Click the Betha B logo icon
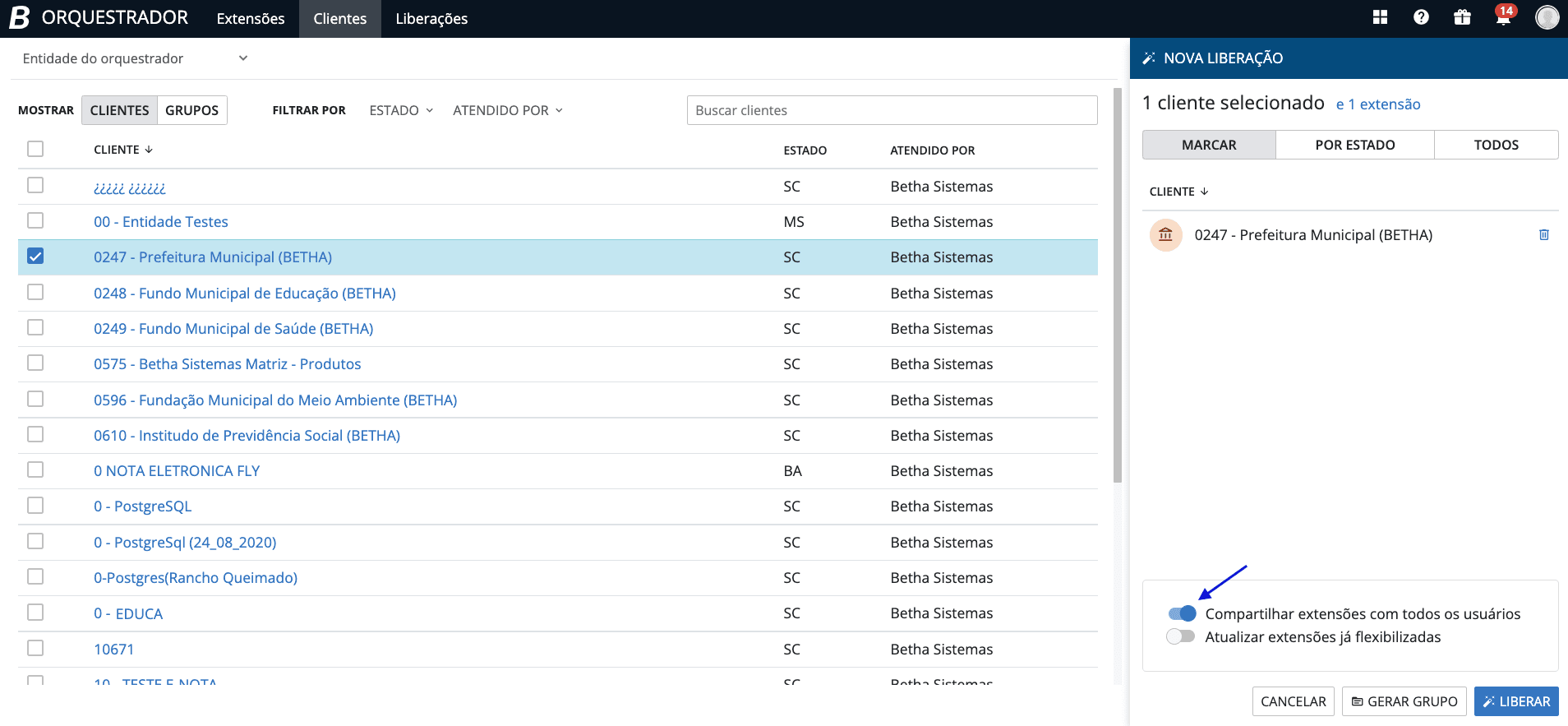 click(x=19, y=17)
